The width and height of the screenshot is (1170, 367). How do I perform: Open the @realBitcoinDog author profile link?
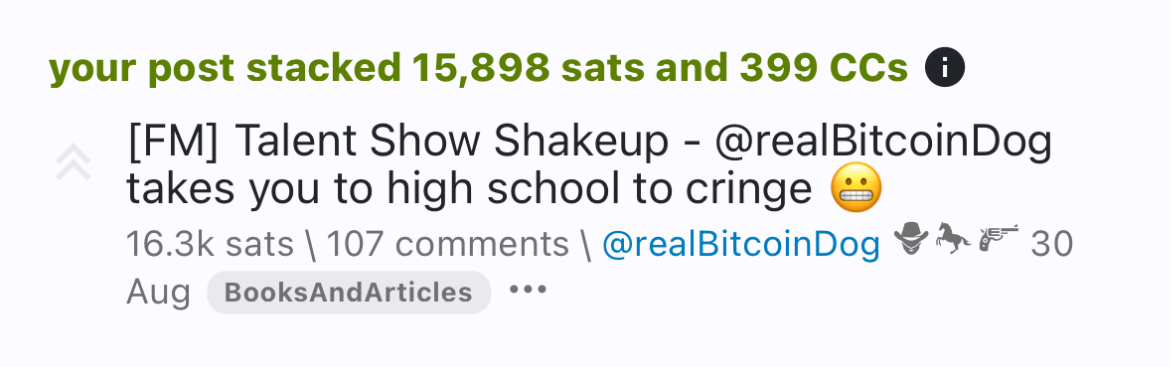[741, 245]
